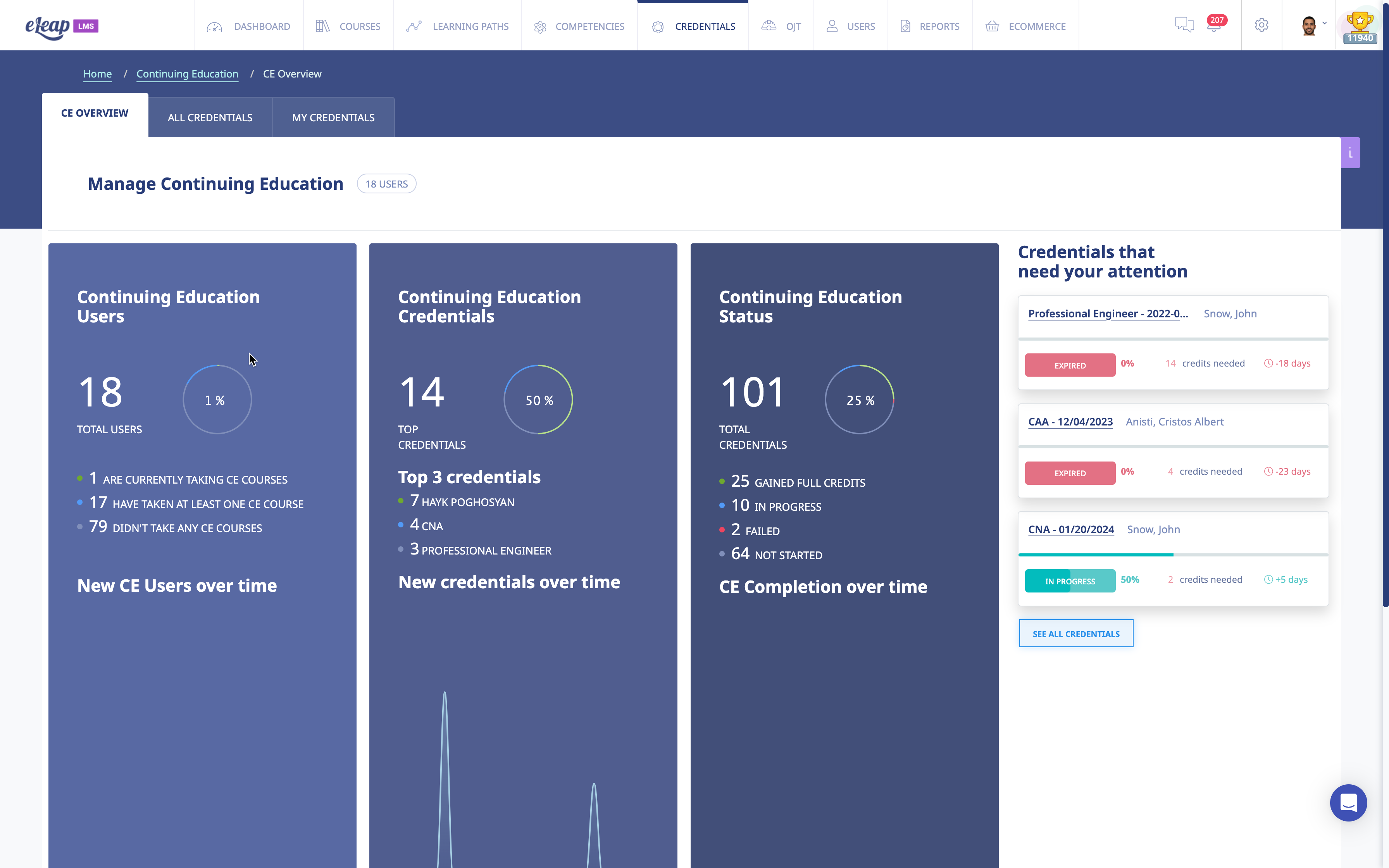Open the settings gear menu
Viewport: 1389px width, 868px height.
pyautogui.click(x=1261, y=25)
